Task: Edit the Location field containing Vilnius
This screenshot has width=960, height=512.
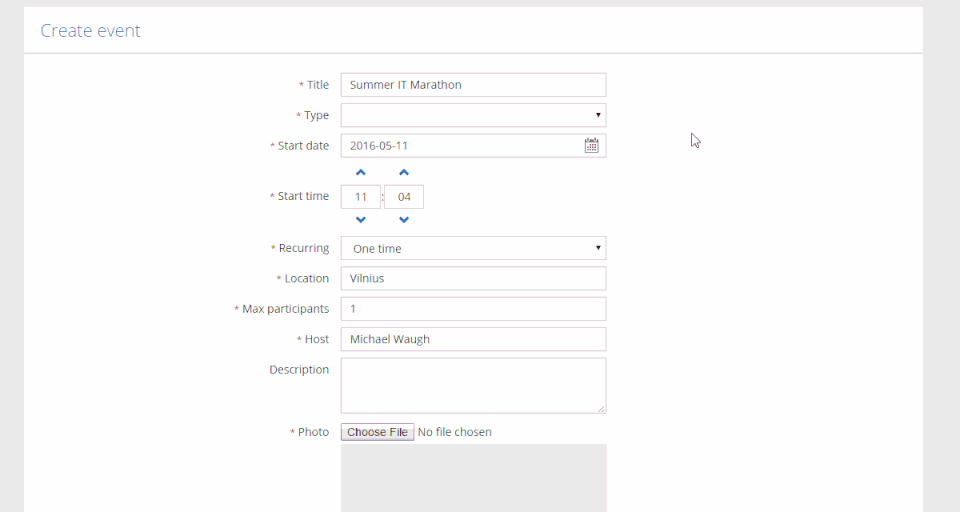Action: pos(473,278)
